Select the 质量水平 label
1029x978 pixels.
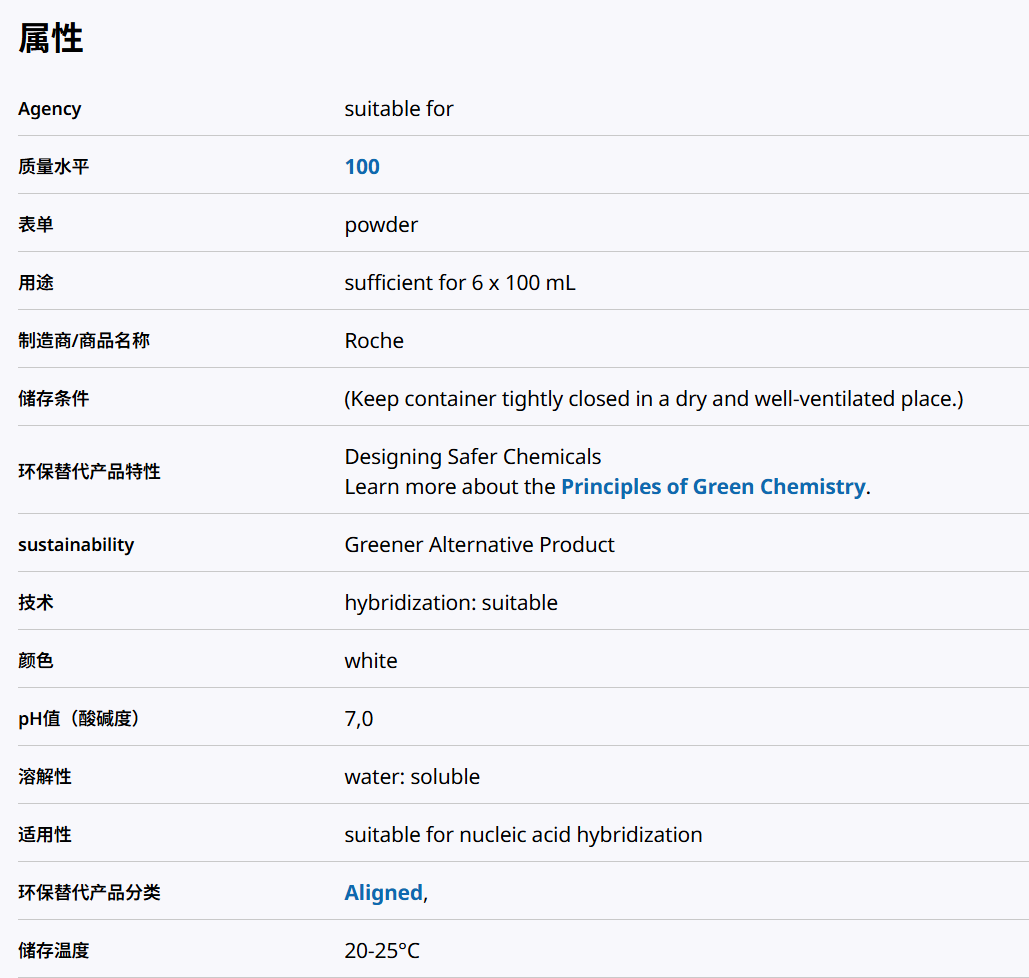[x=53, y=167]
